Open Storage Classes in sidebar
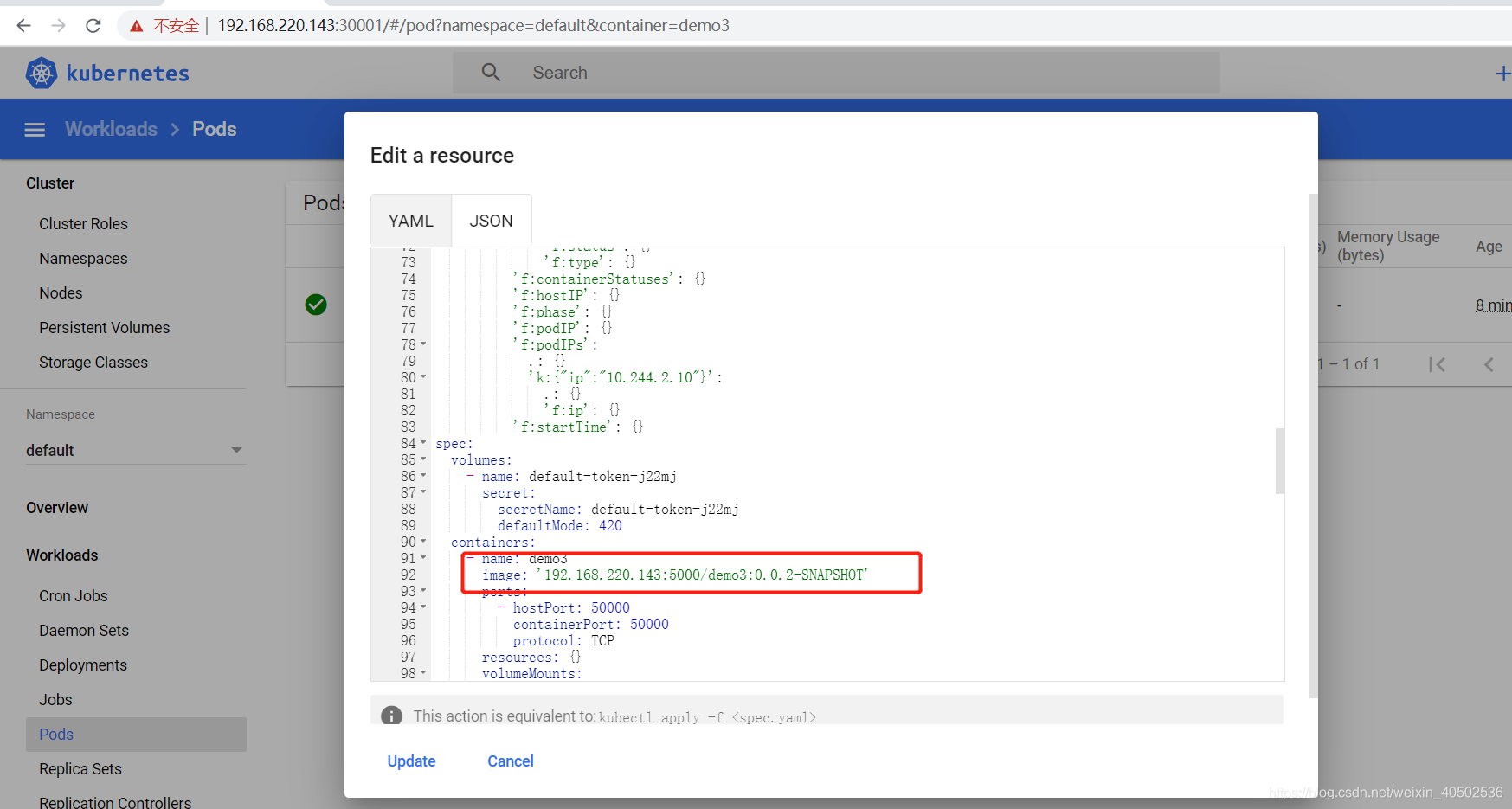 click(x=93, y=363)
